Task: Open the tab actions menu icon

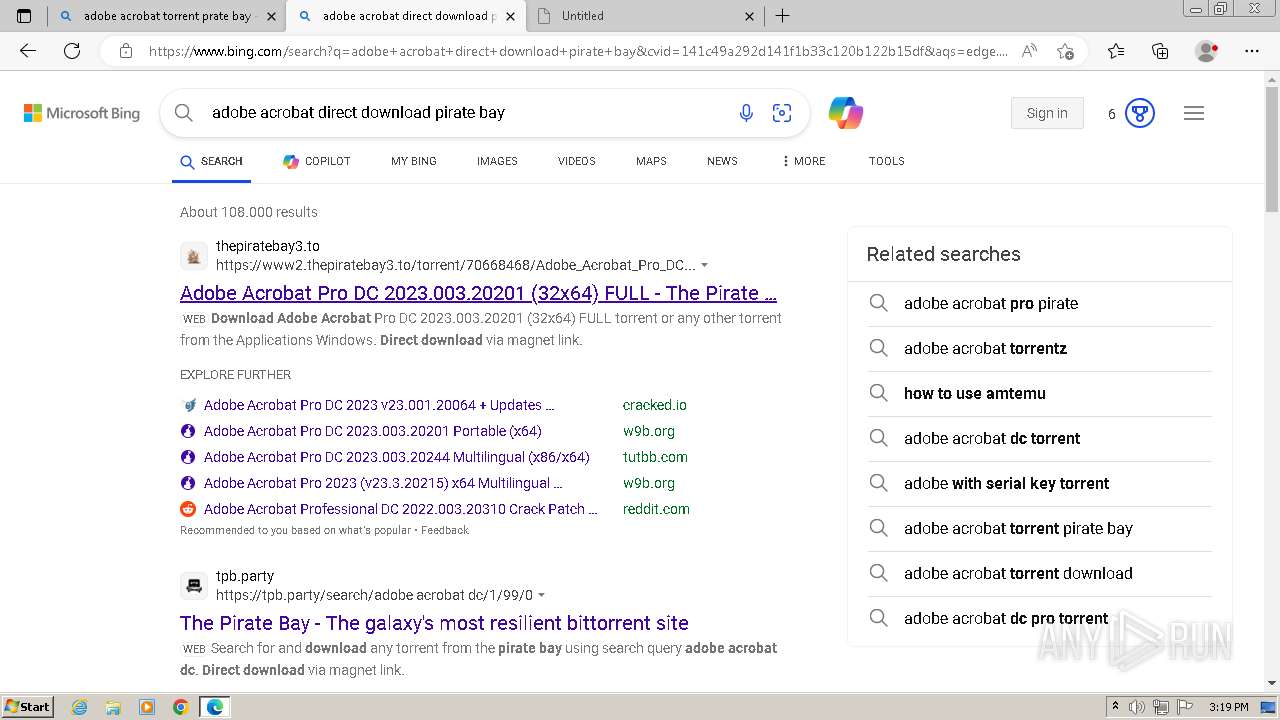Action: 24,16
